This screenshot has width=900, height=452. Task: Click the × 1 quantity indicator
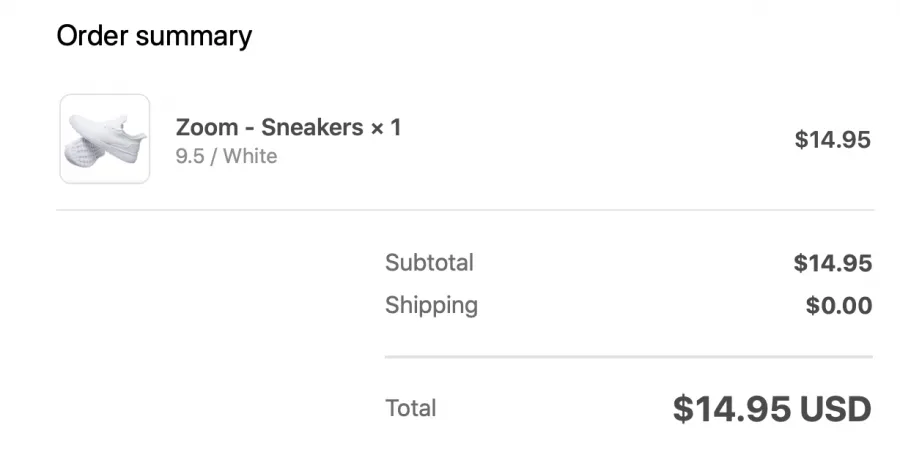coord(386,127)
